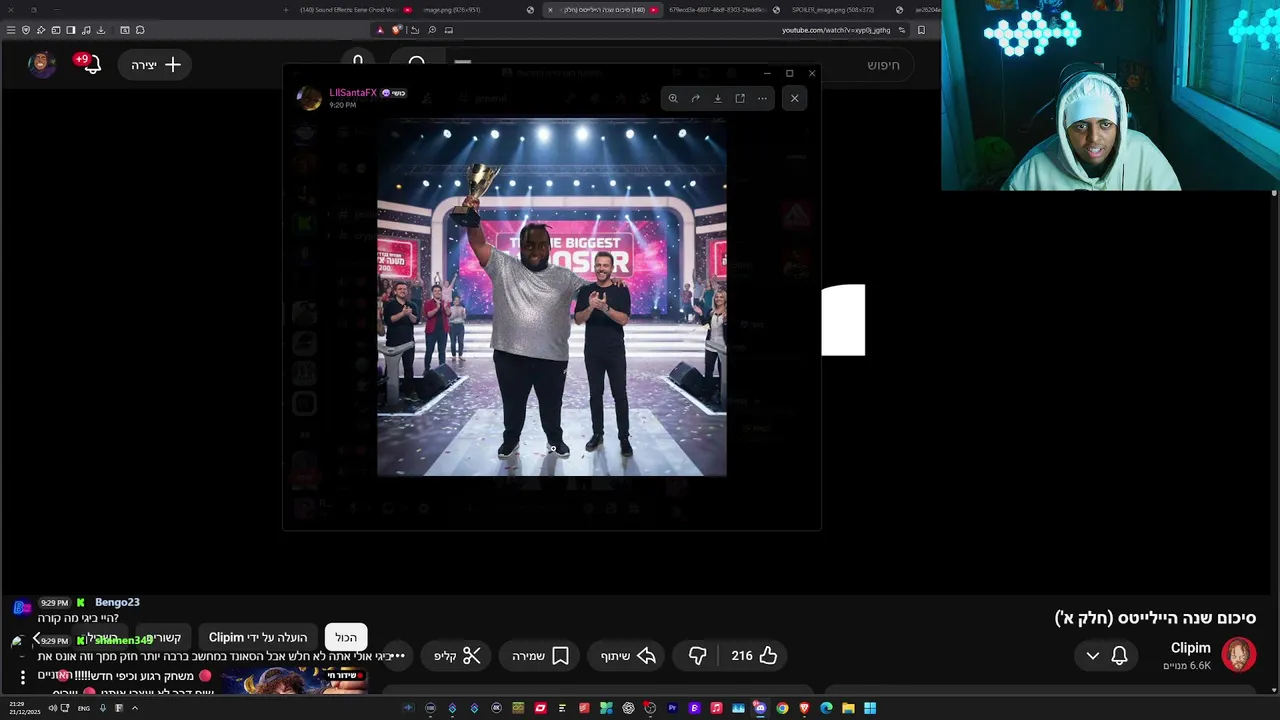
Task: Download the image from the viewer toolbar
Action: click(717, 98)
